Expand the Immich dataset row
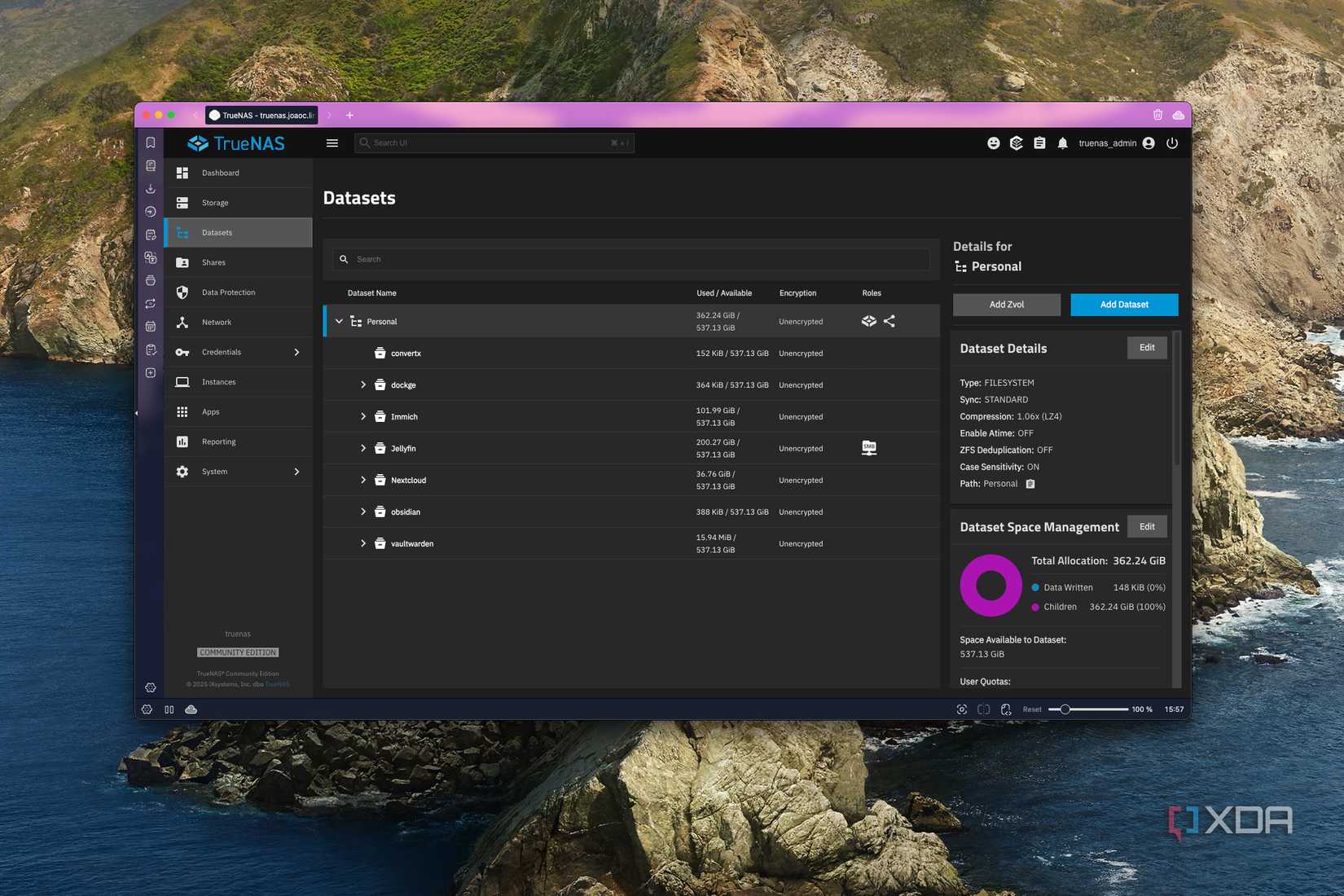1344x896 pixels. coord(363,416)
